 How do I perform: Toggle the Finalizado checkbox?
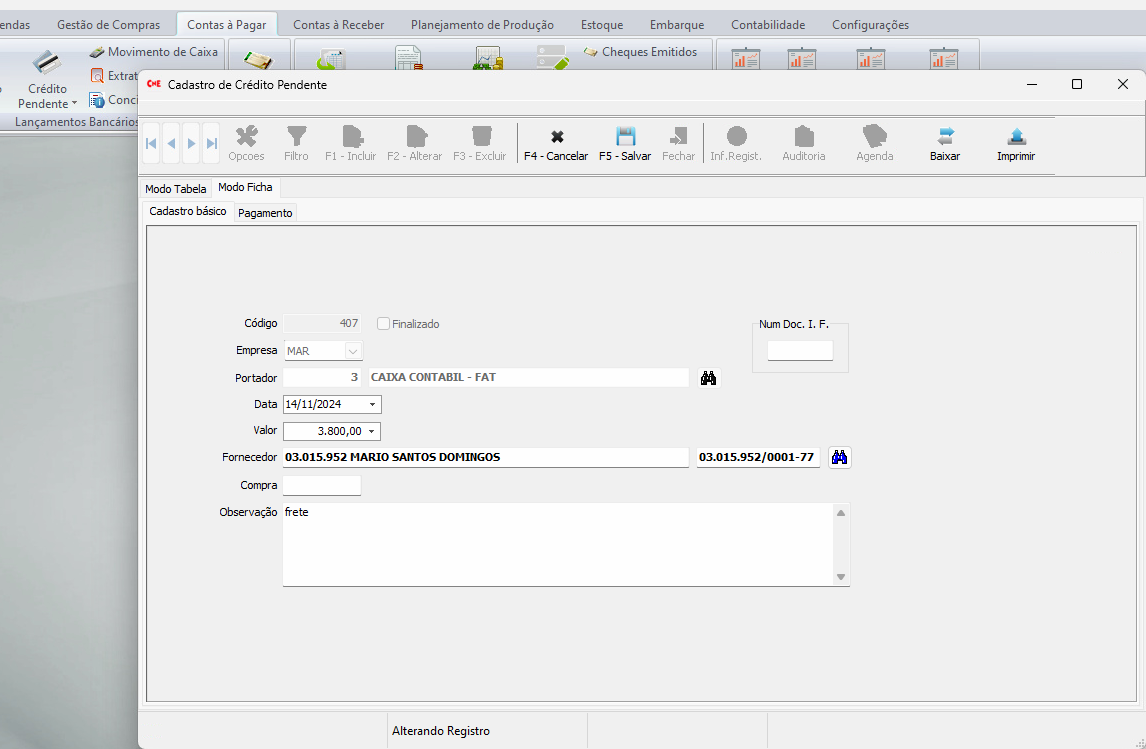pos(383,324)
